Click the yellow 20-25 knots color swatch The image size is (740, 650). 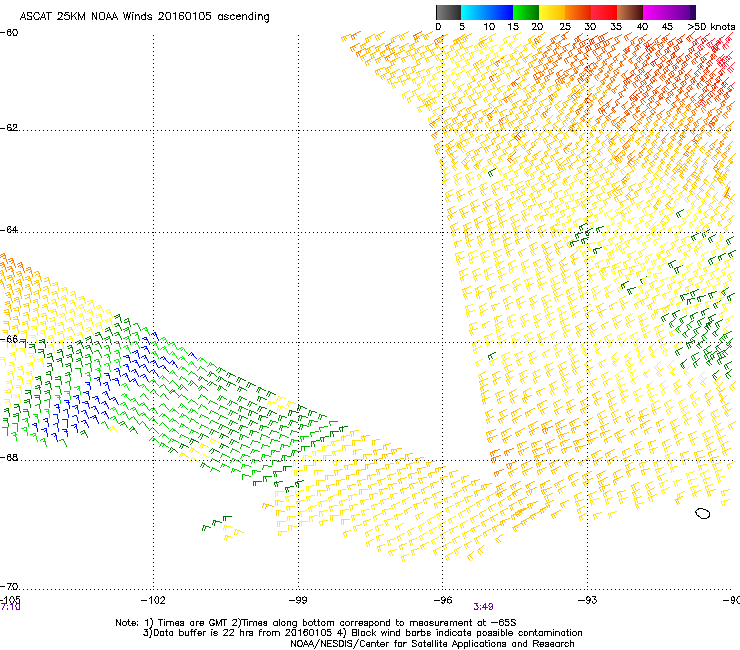point(552,12)
